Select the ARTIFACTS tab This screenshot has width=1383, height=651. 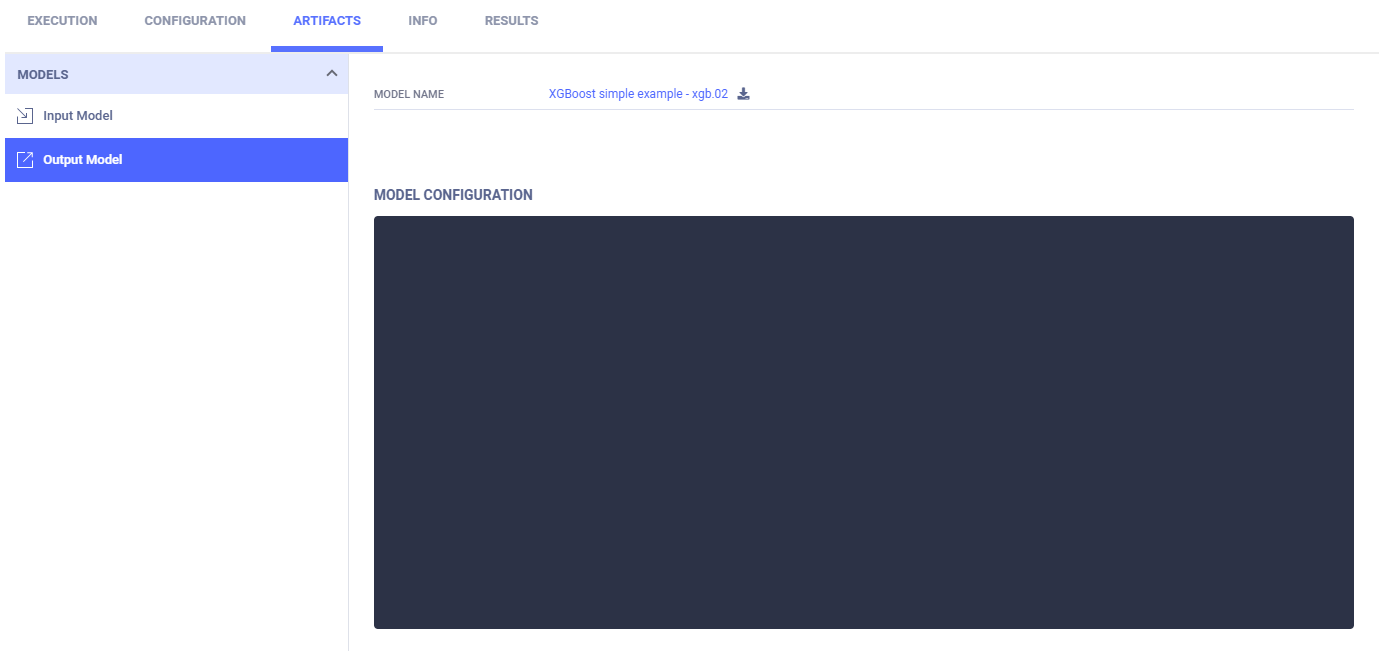327,21
